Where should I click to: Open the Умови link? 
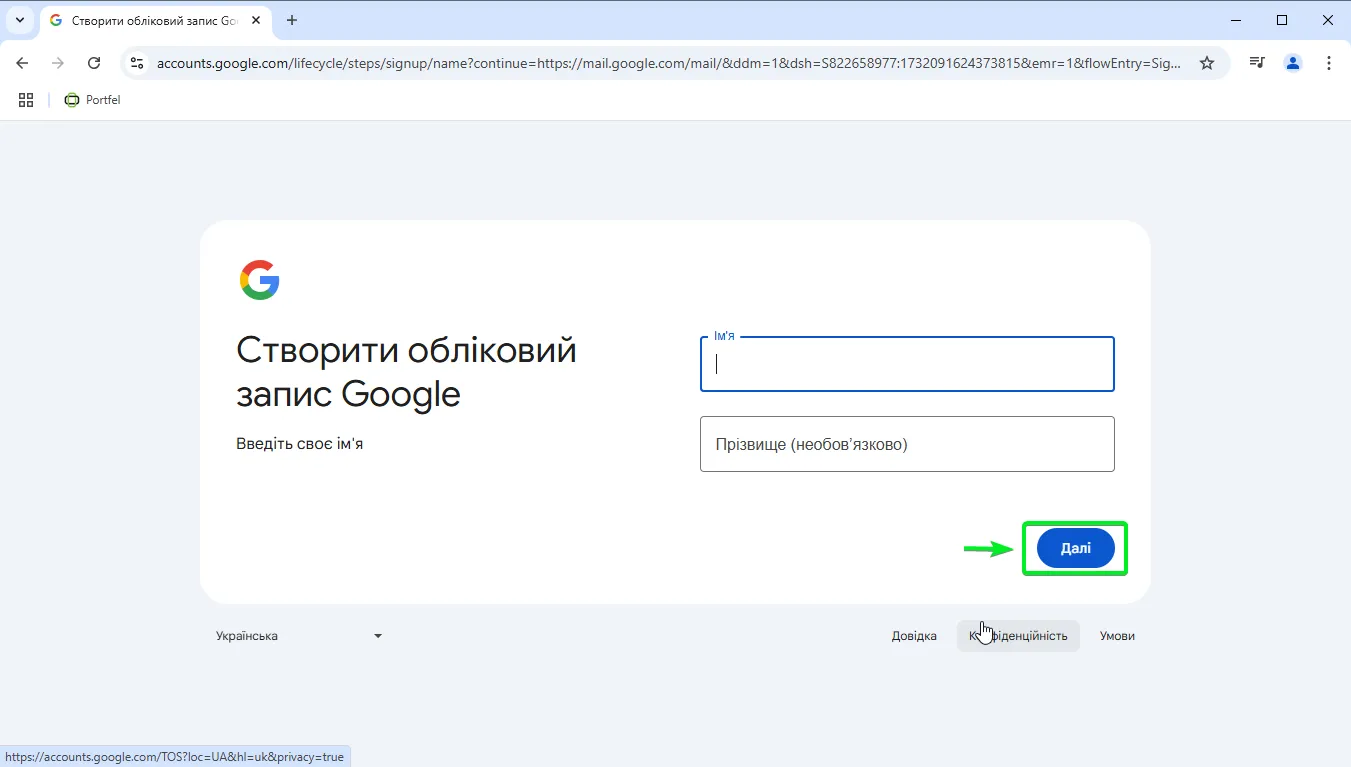pos(1117,636)
